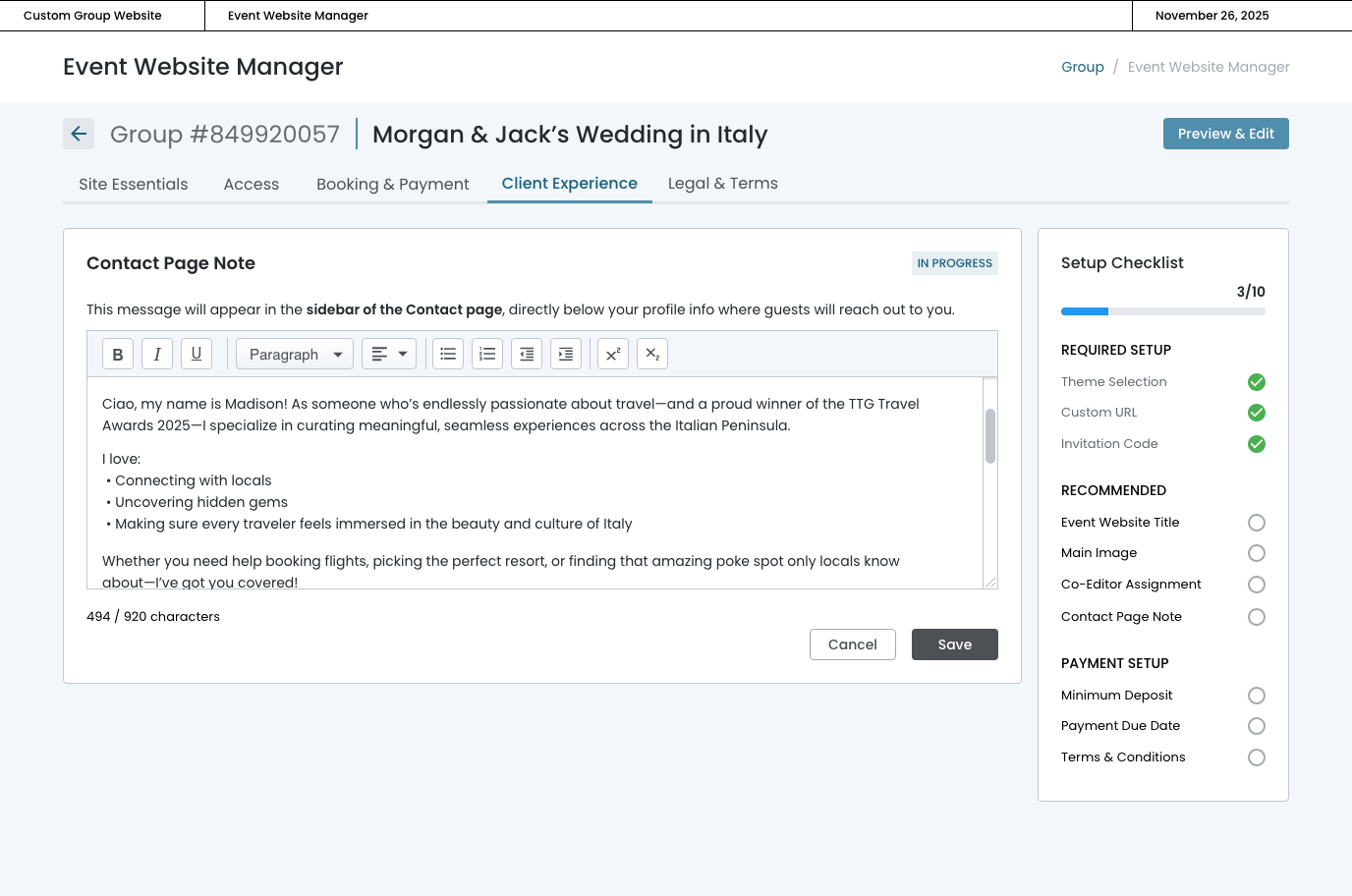Select the Event Website Title checklist circle
This screenshot has height=896, width=1352.
[x=1256, y=523]
